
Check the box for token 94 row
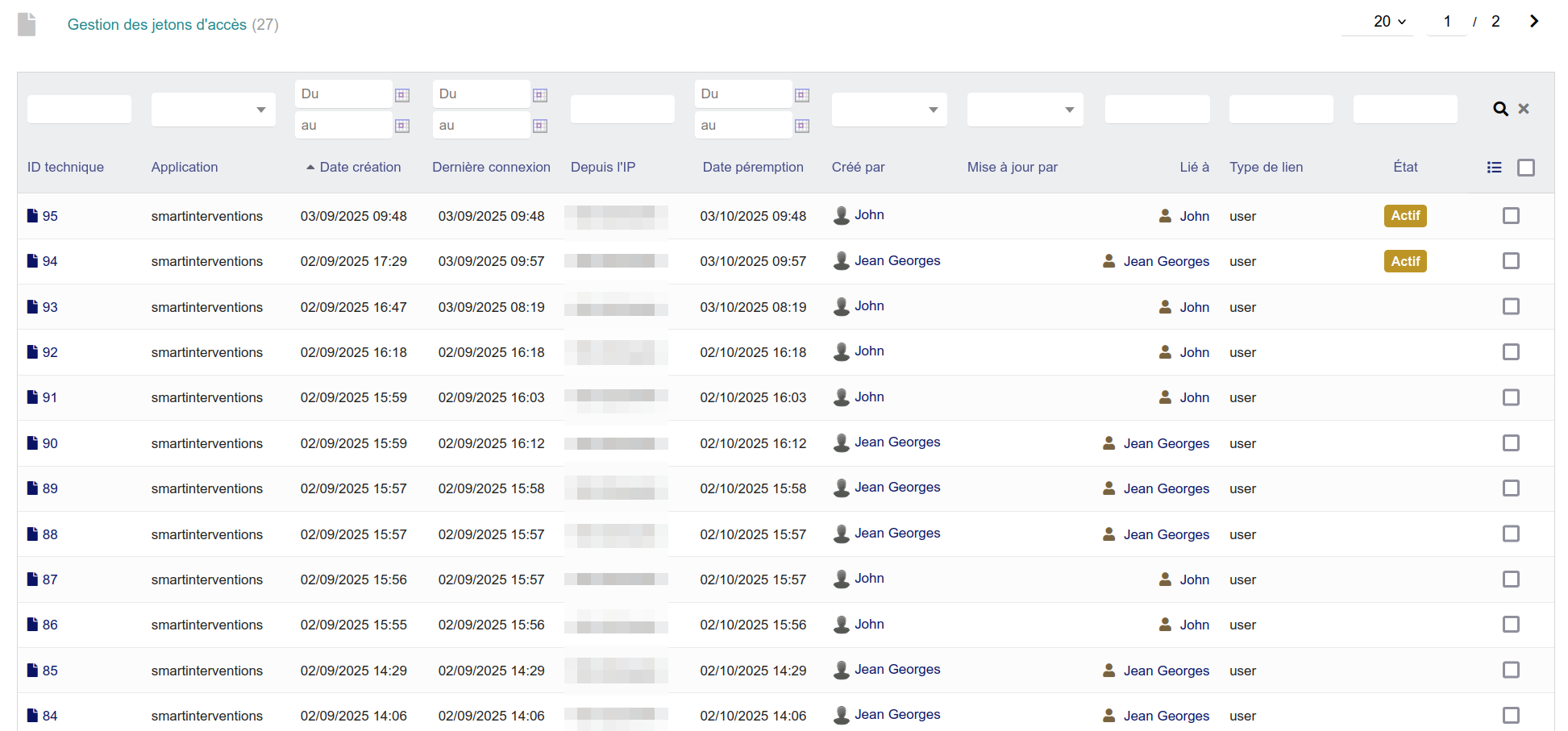pos(1511,261)
